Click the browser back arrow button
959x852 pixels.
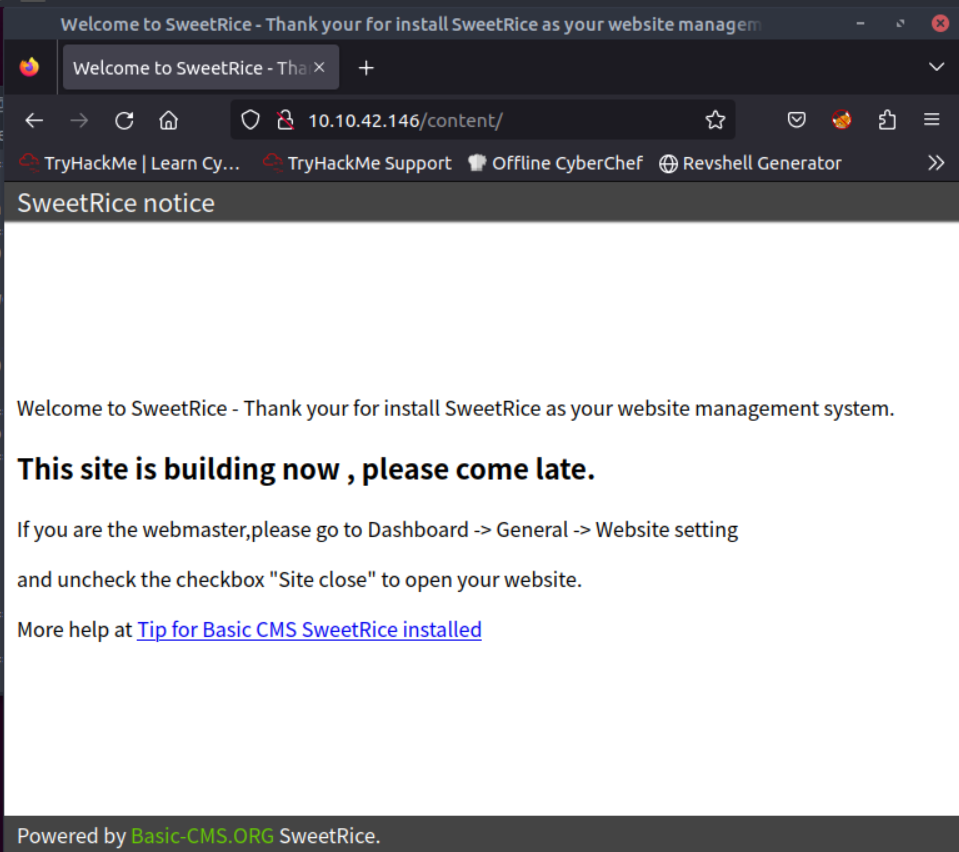[x=34, y=121]
